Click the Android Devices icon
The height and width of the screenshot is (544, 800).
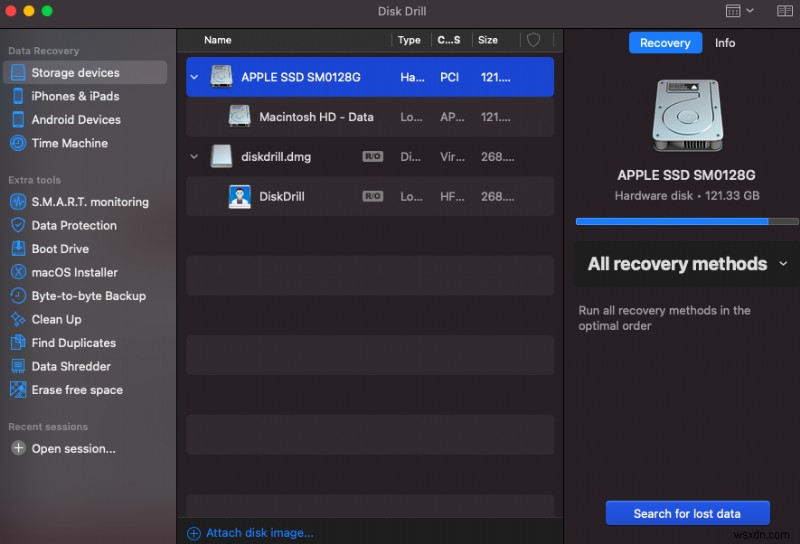click(x=18, y=119)
